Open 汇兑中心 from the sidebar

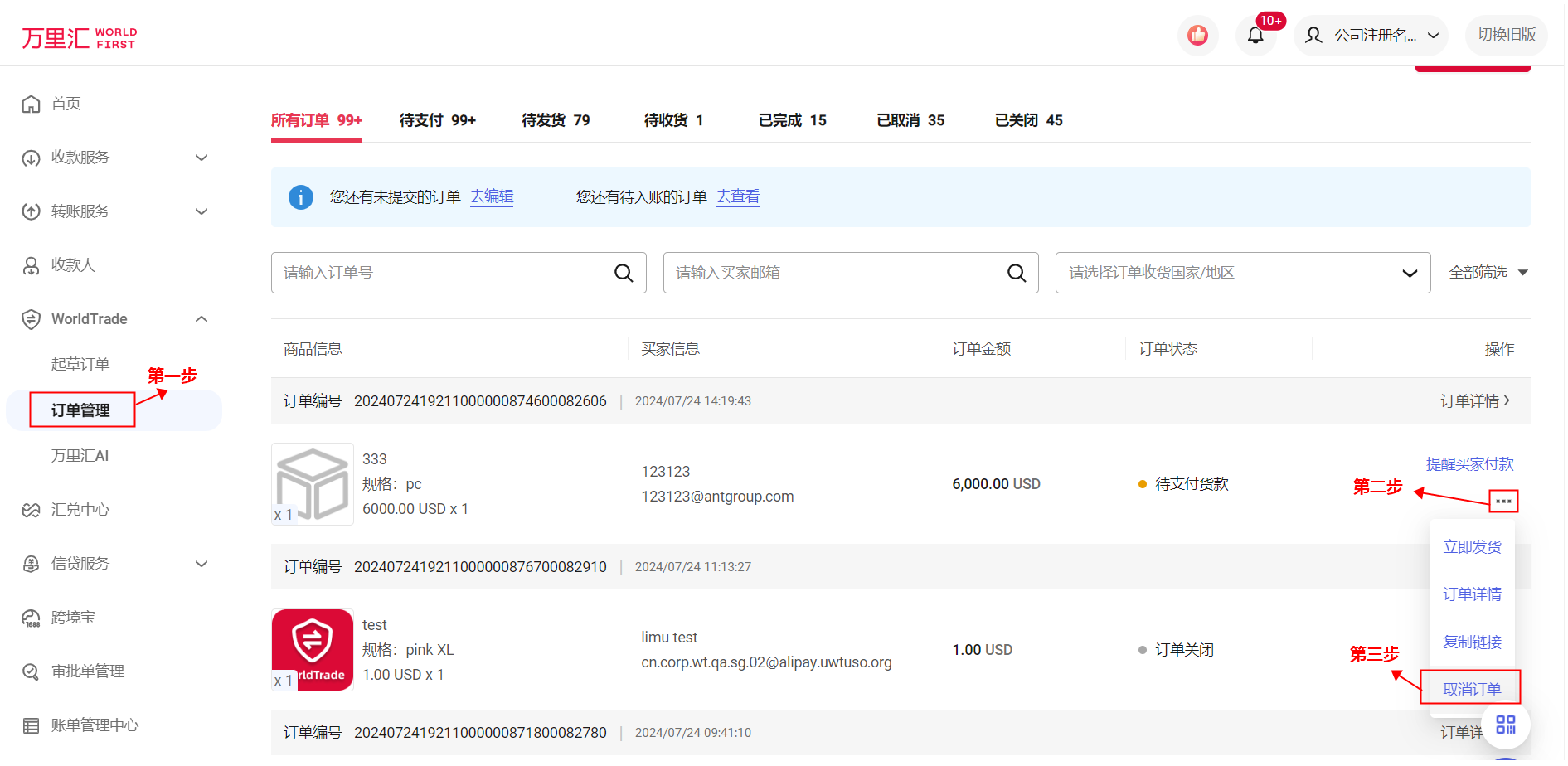click(x=80, y=511)
